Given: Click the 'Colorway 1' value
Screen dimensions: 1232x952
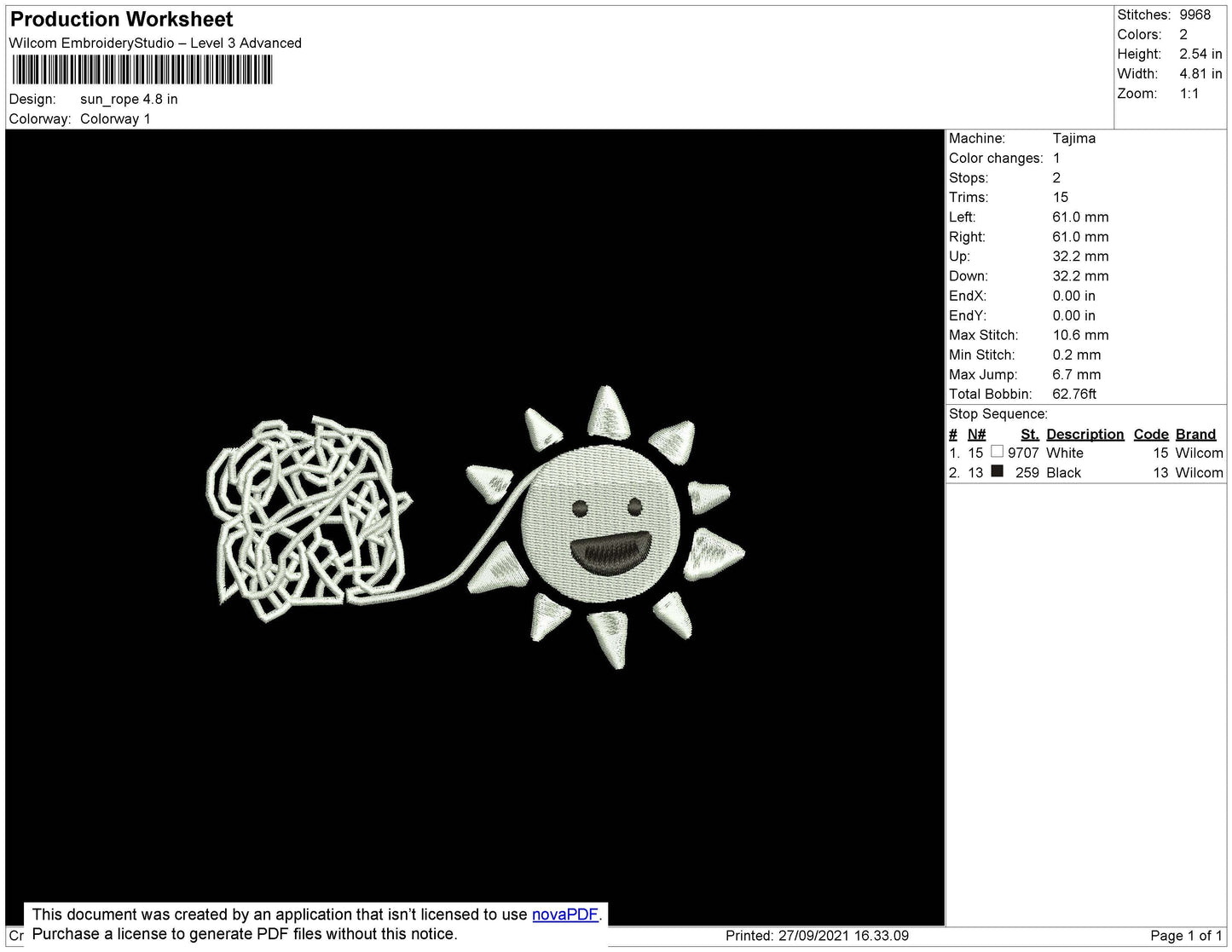Looking at the screenshot, I should 115,119.
